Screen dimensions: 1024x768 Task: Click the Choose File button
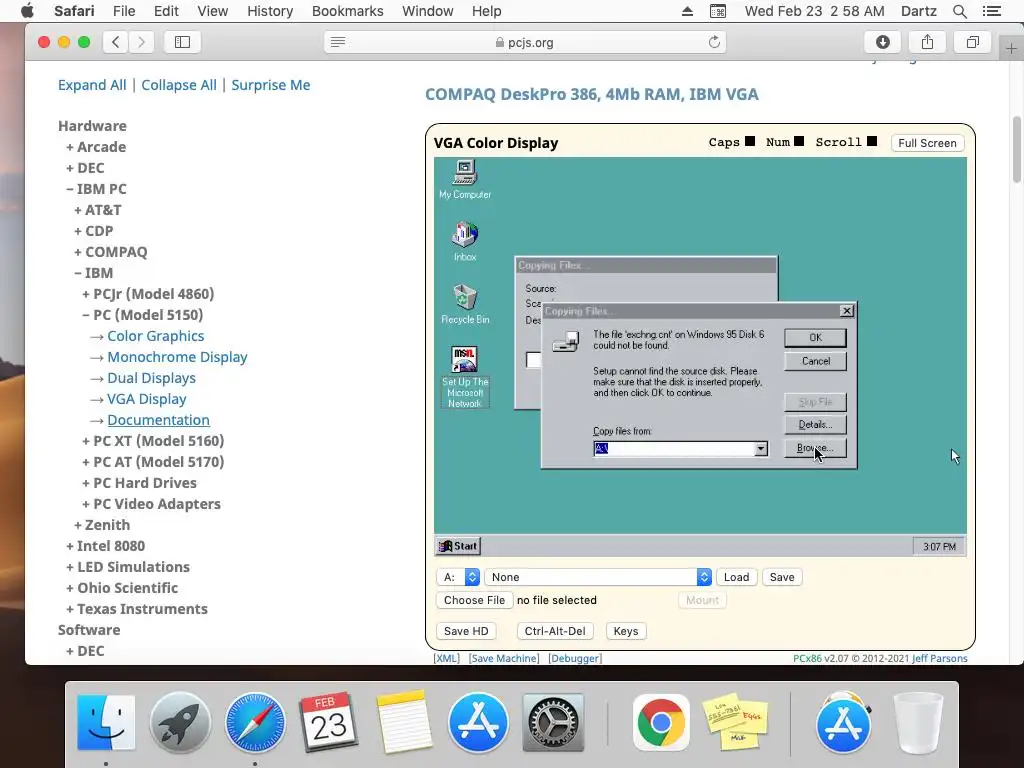tap(474, 600)
